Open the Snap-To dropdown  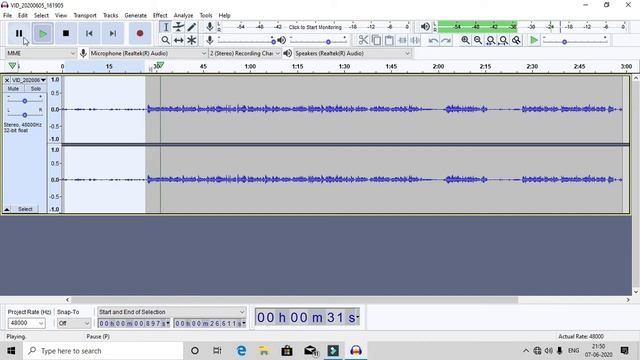click(x=73, y=323)
